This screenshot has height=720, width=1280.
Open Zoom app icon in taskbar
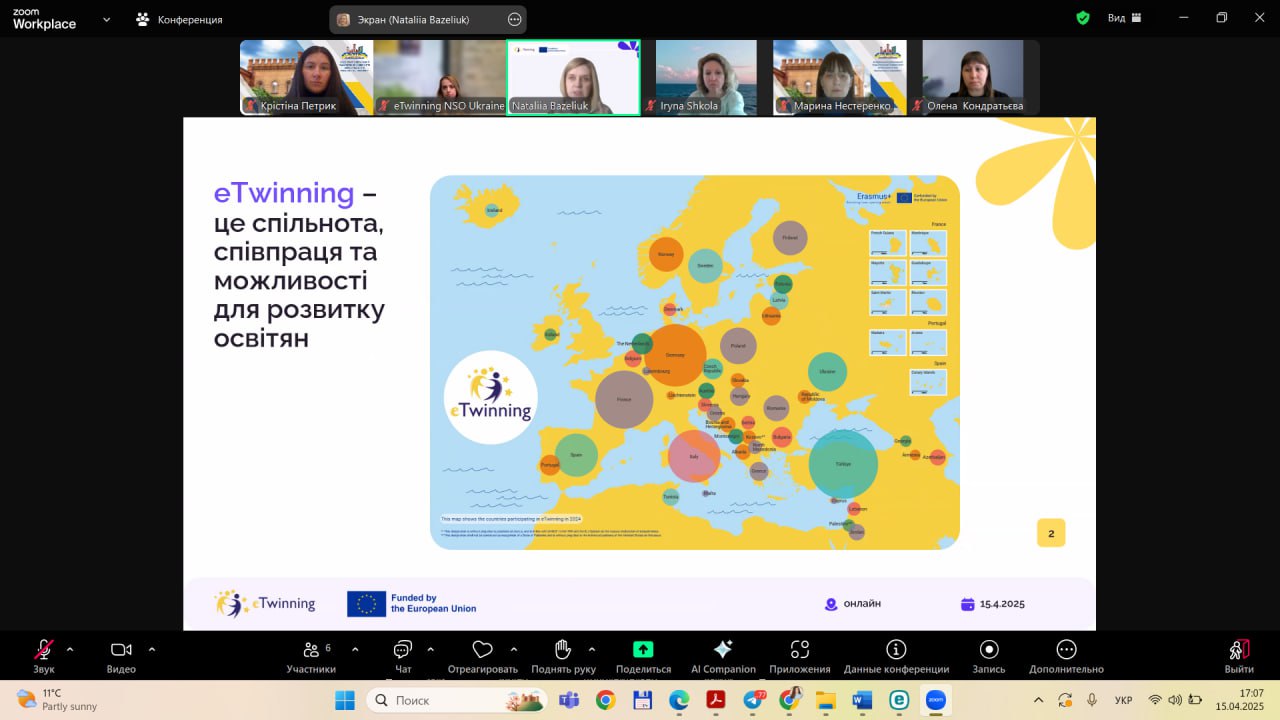[936, 700]
